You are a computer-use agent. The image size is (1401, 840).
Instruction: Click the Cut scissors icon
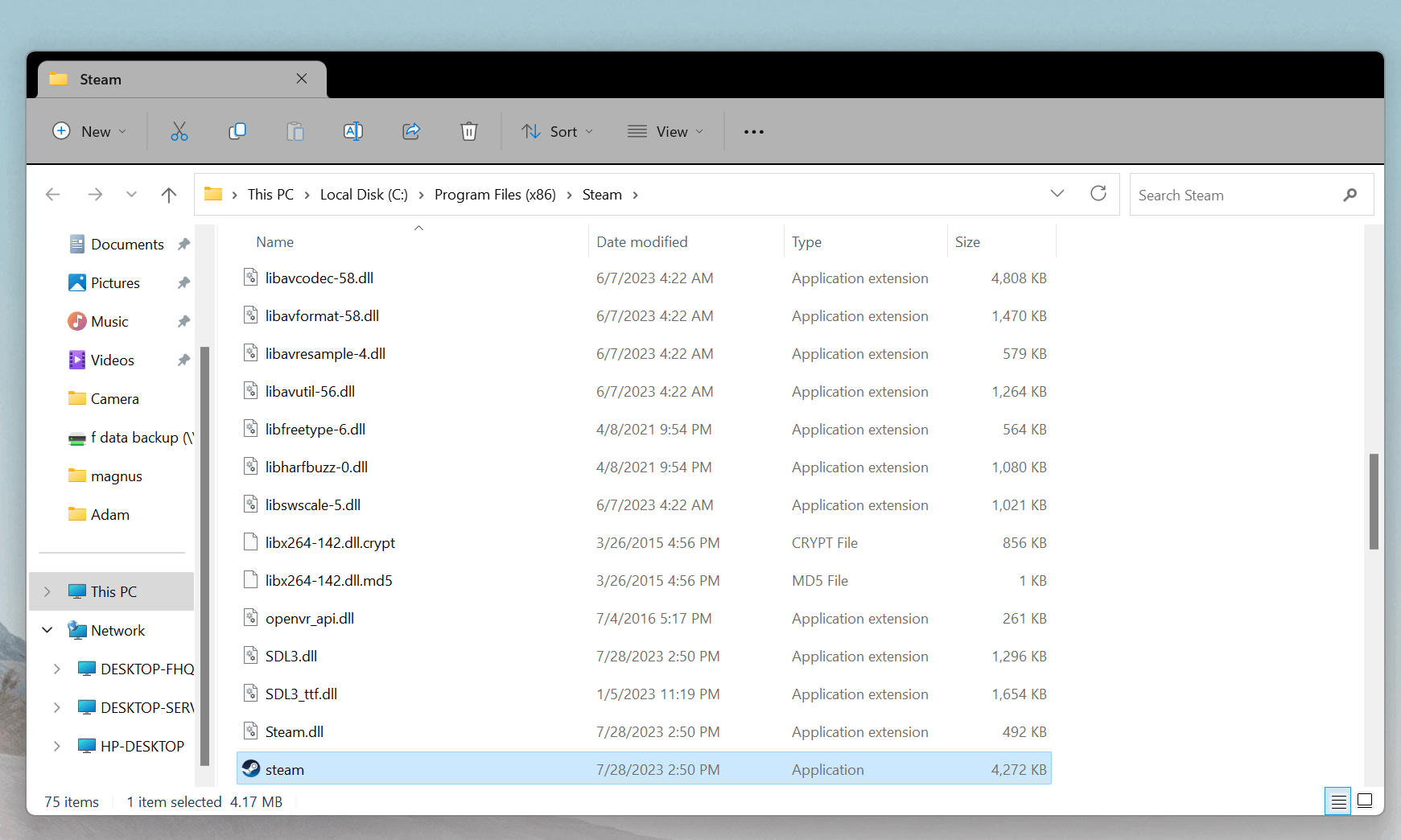(179, 131)
